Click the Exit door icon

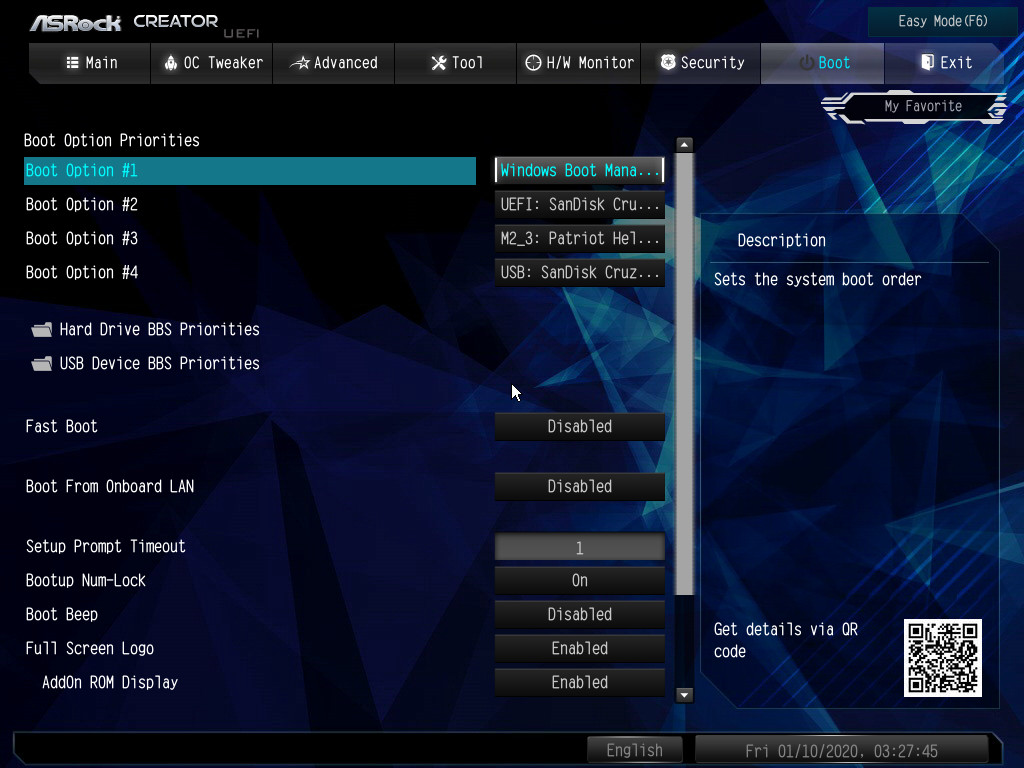(x=927, y=63)
